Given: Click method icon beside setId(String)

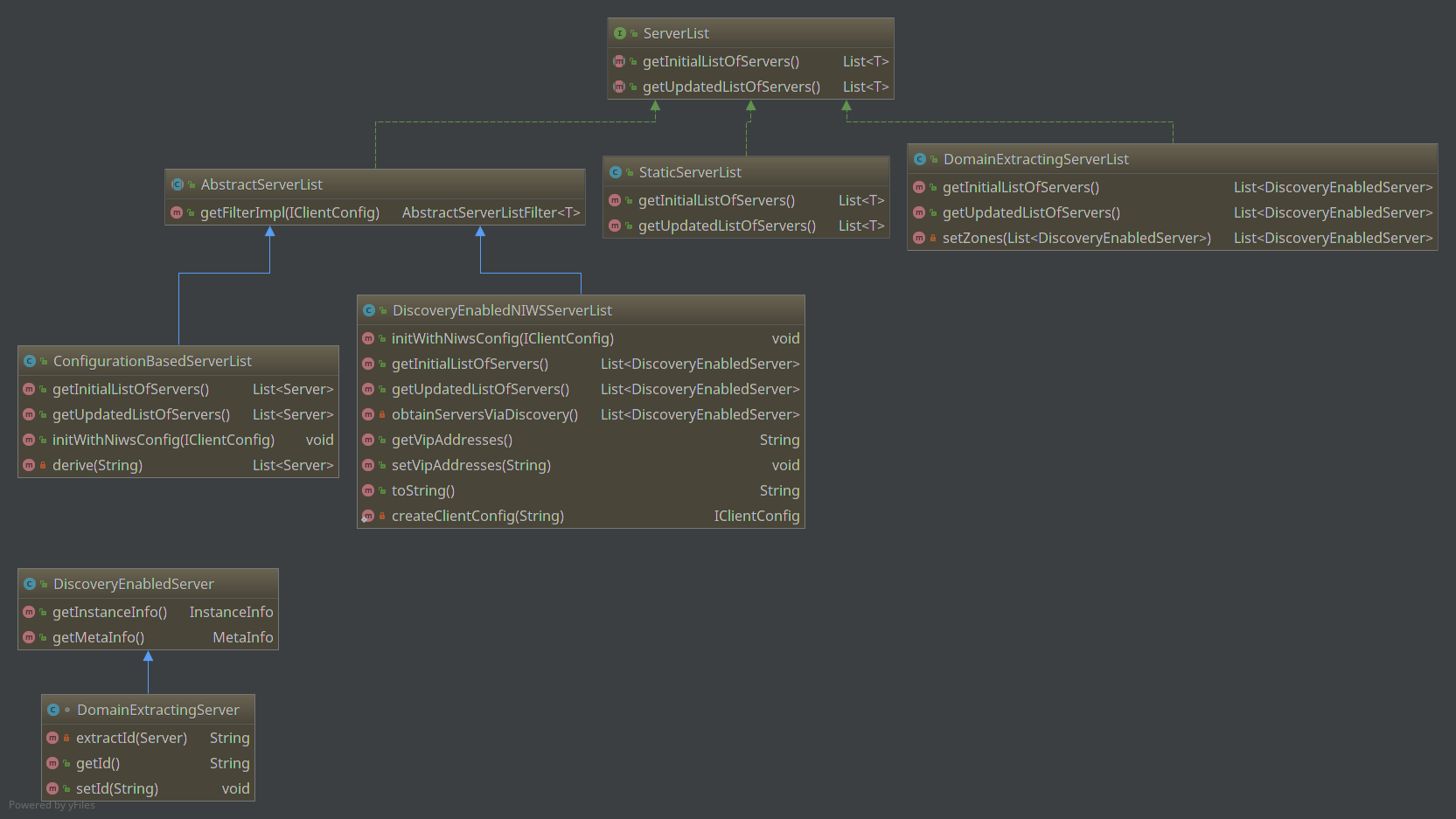Looking at the screenshot, I should (52, 788).
